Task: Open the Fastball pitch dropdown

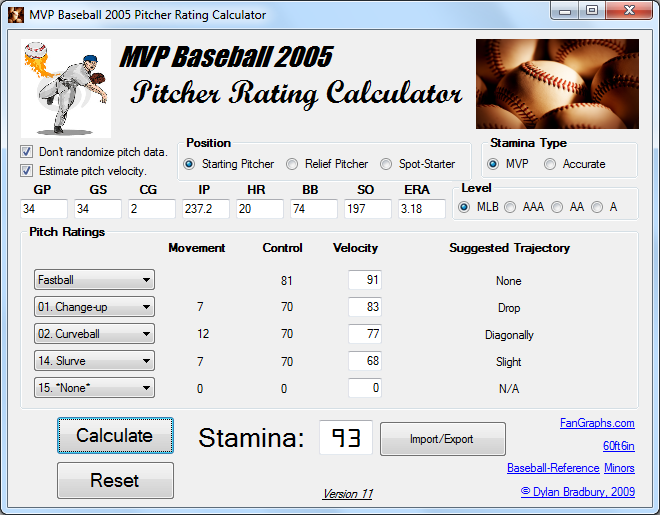Action: (94, 280)
